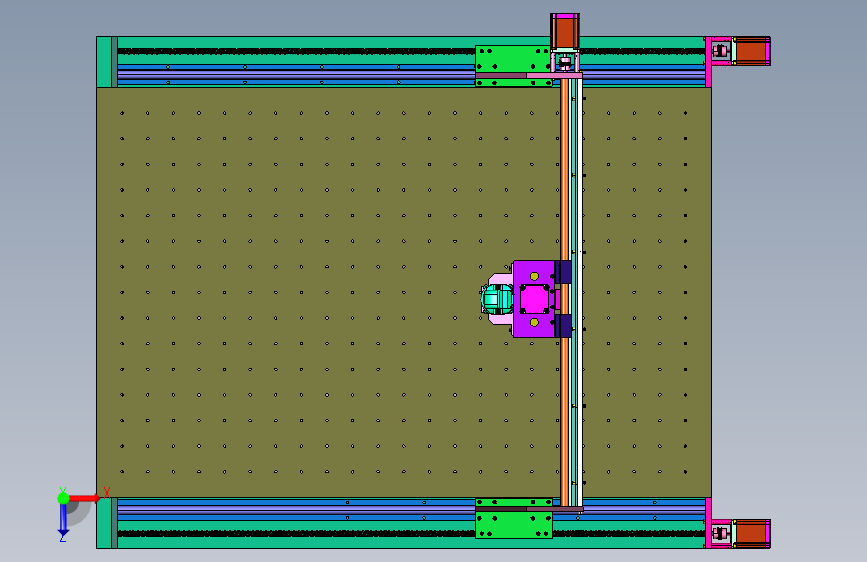Click the blue Z axis arrow of the triad
This screenshot has height=562, width=867.
click(x=63, y=520)
